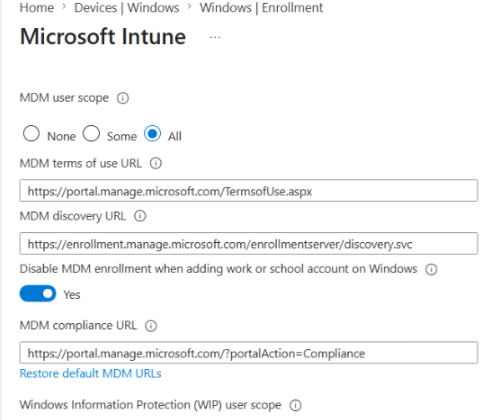Screen dimensions: 492x420
Task: Open the Home breadcrumb link
Action: pos(37,7)
